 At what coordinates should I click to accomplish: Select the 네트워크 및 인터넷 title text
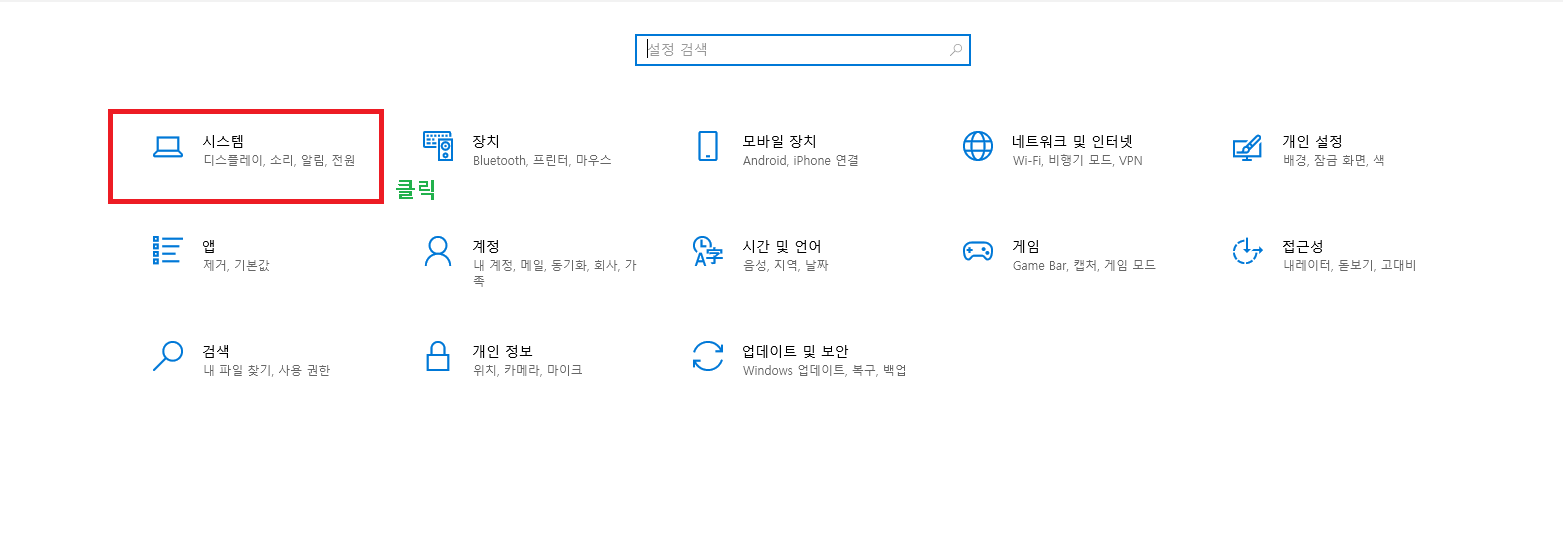[1072, 141]
